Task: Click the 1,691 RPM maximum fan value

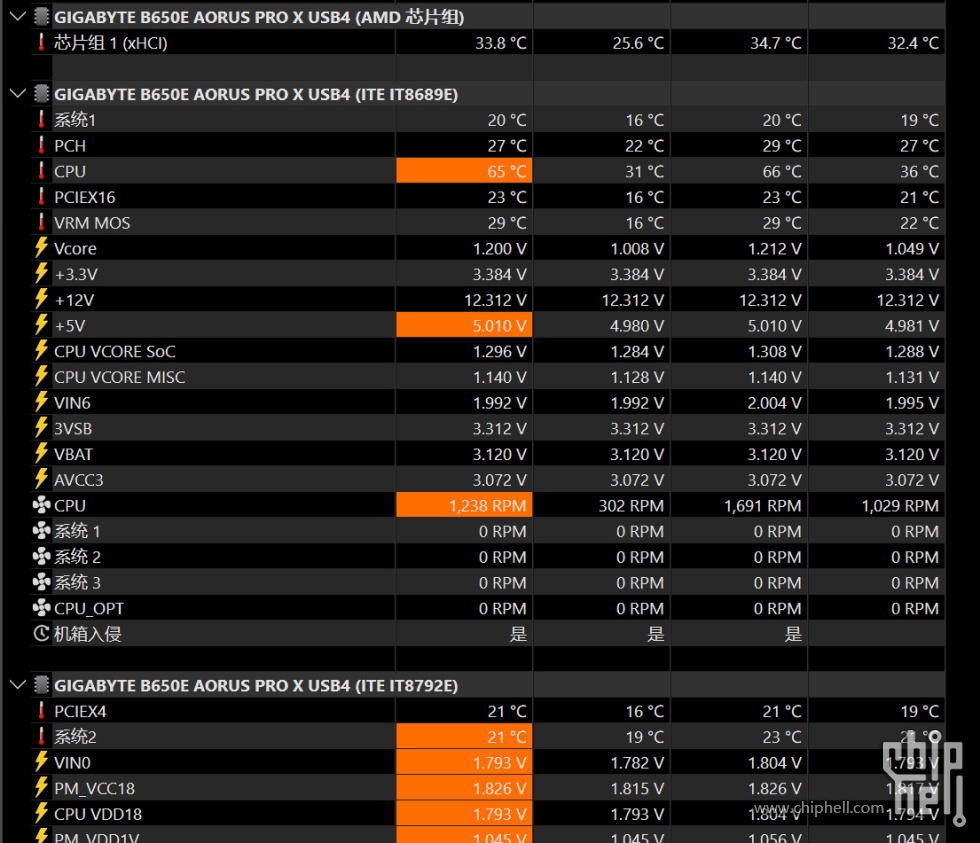Action: tap(762, 506)
